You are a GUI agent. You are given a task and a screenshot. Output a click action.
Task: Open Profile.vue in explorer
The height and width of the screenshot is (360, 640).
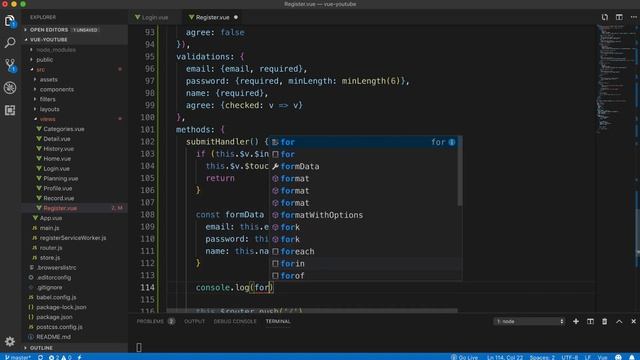point(58,189)
